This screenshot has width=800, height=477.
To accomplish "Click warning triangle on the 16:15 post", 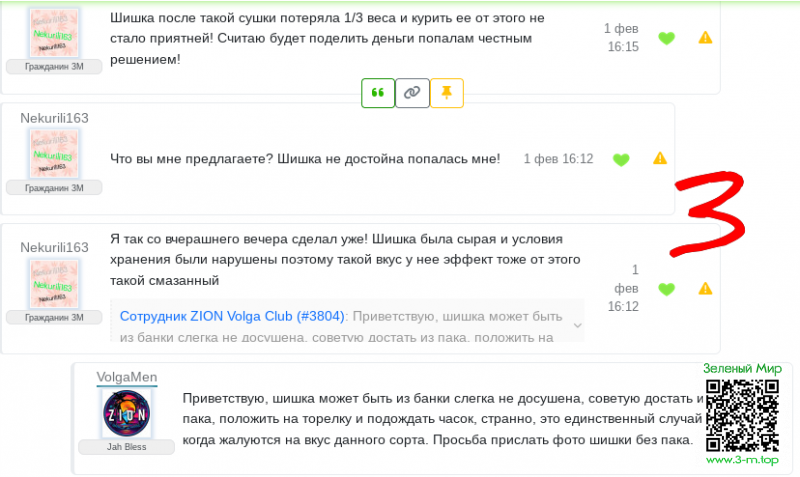I will point(705,38).
